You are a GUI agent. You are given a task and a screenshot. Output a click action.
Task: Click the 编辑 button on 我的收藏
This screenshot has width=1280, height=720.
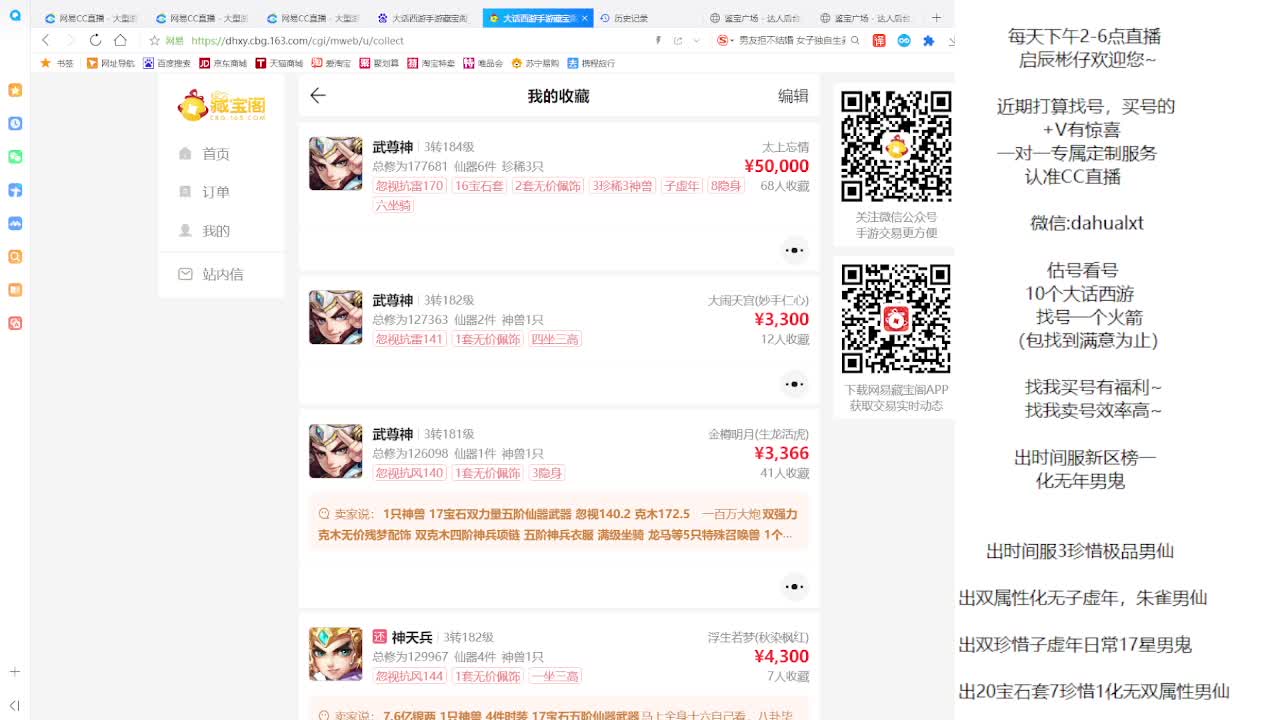(x=793, y=96)
